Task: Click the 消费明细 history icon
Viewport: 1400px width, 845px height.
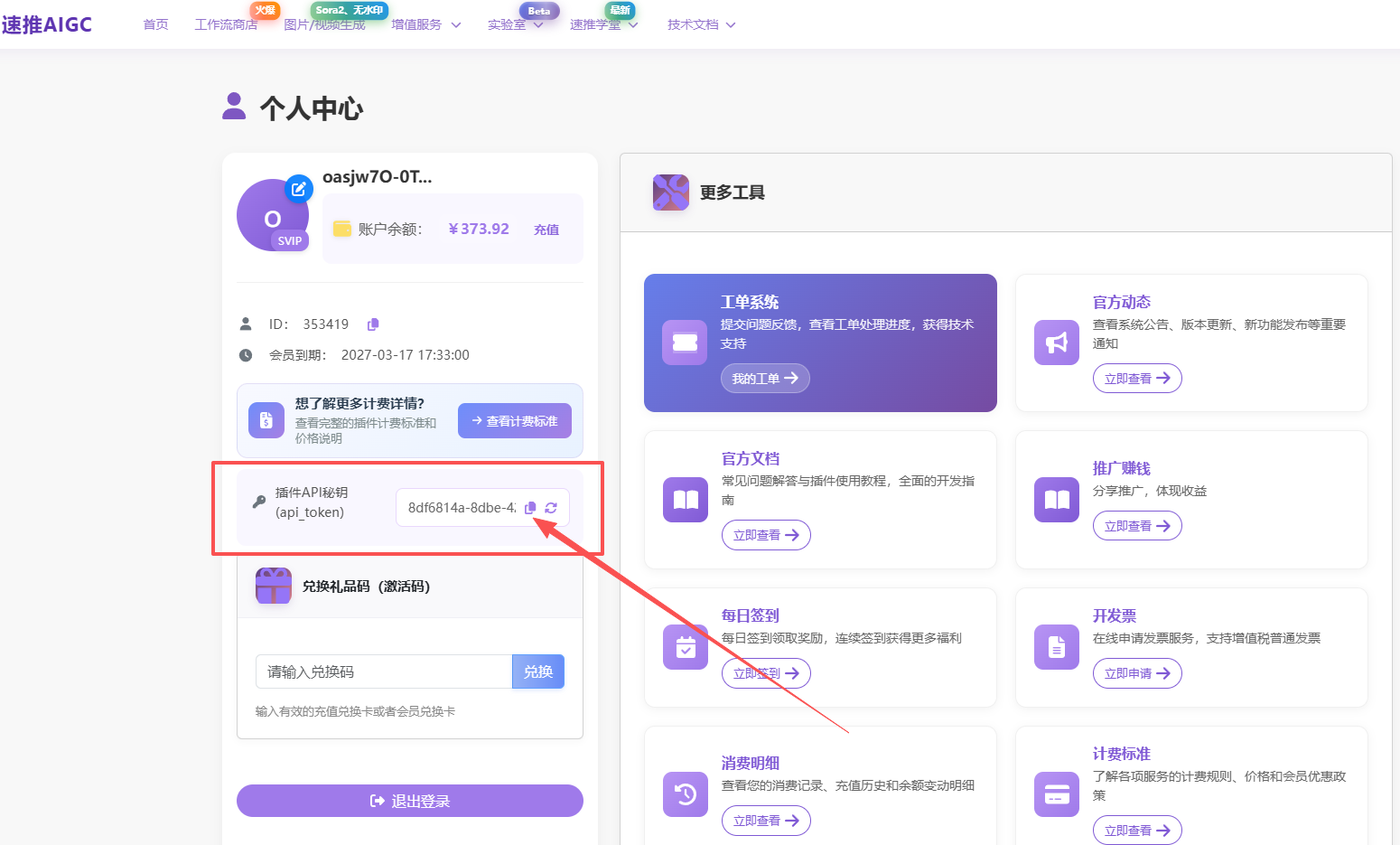Action: (x=685, y=794)
